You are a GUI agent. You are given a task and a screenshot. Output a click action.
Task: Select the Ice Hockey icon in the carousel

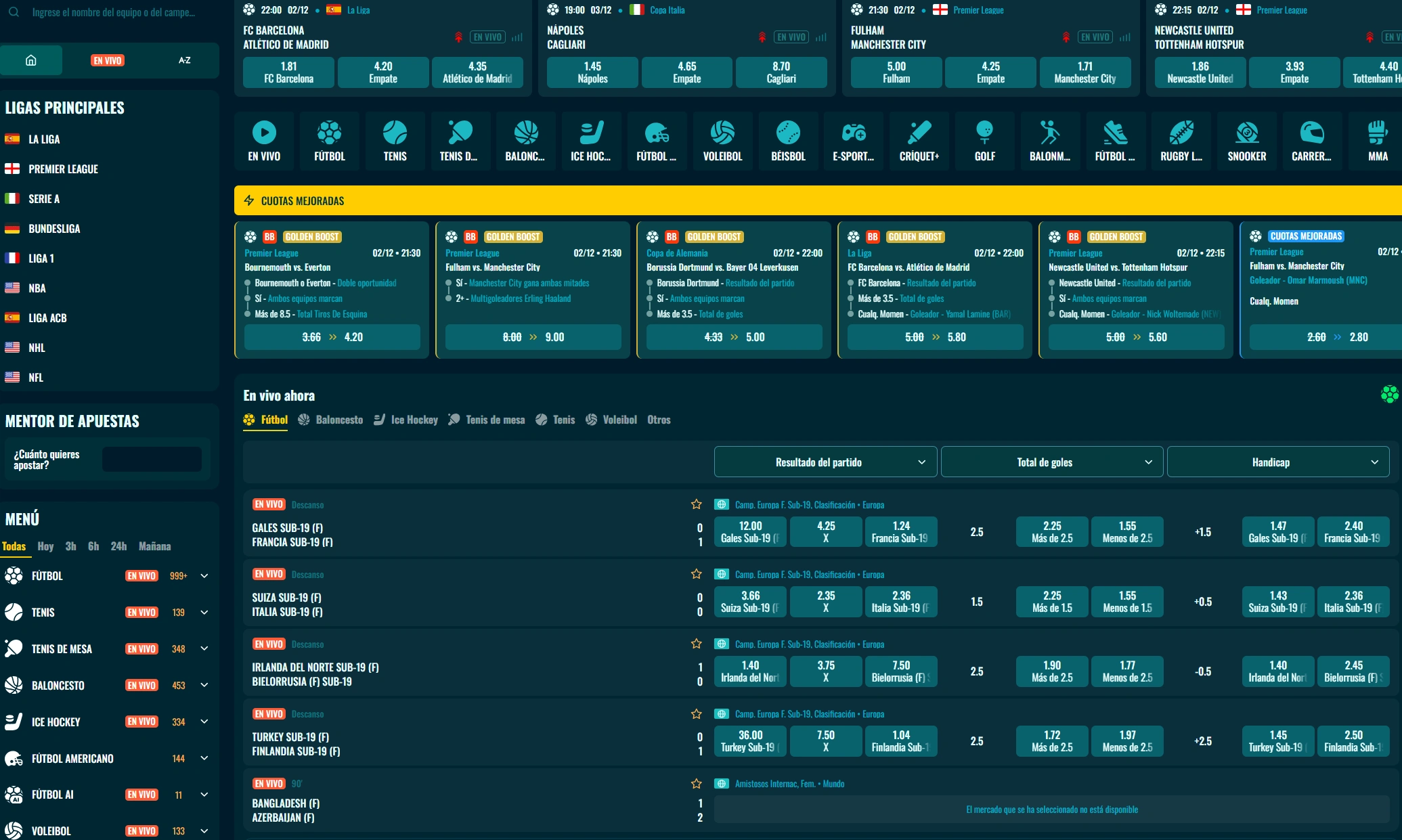click(591, 141)
